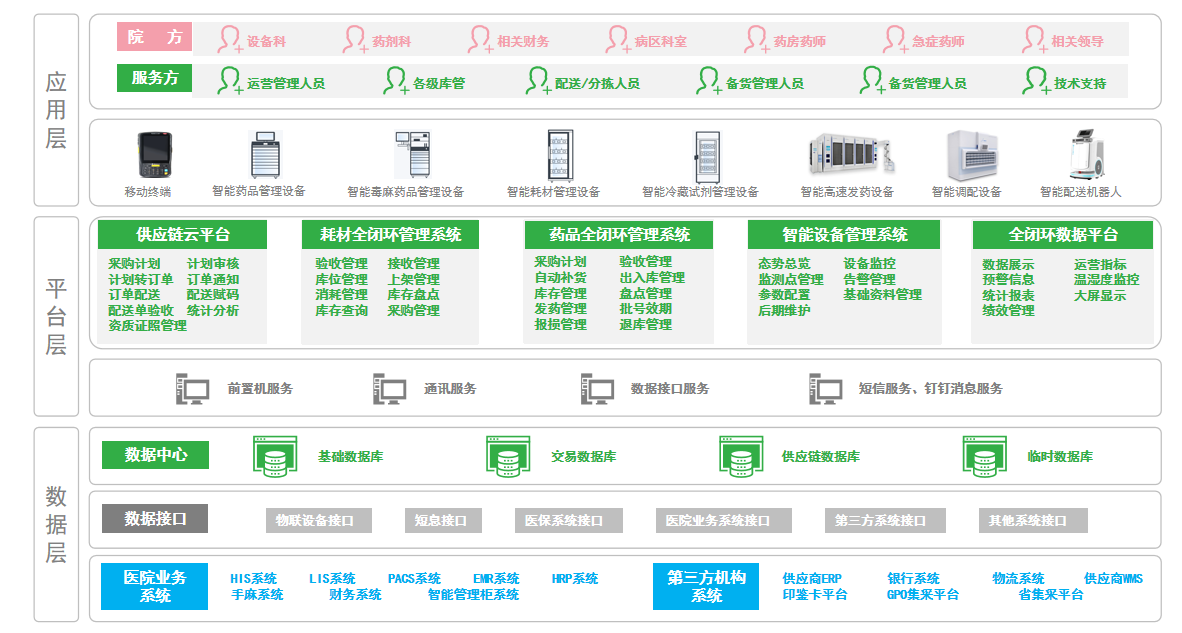Open the 智能耗材管理设备 cabinet image

coord(560,156)
